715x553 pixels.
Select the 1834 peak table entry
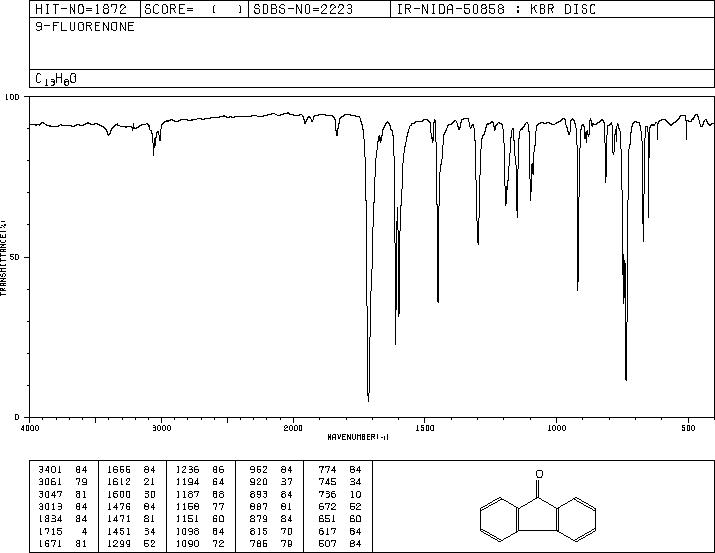point(62,519)
